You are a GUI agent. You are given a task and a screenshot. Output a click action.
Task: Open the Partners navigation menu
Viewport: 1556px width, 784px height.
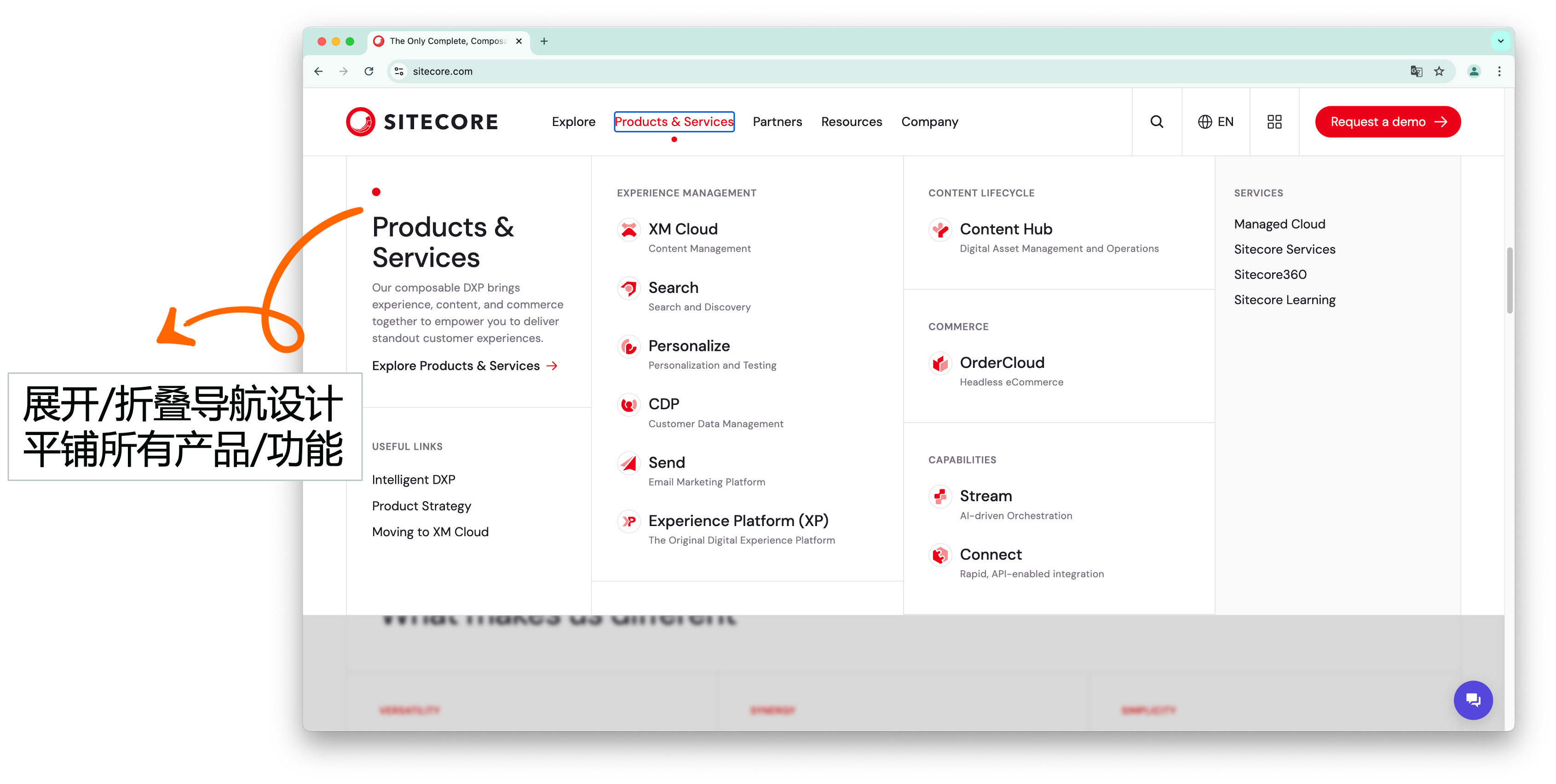(777, 122)
